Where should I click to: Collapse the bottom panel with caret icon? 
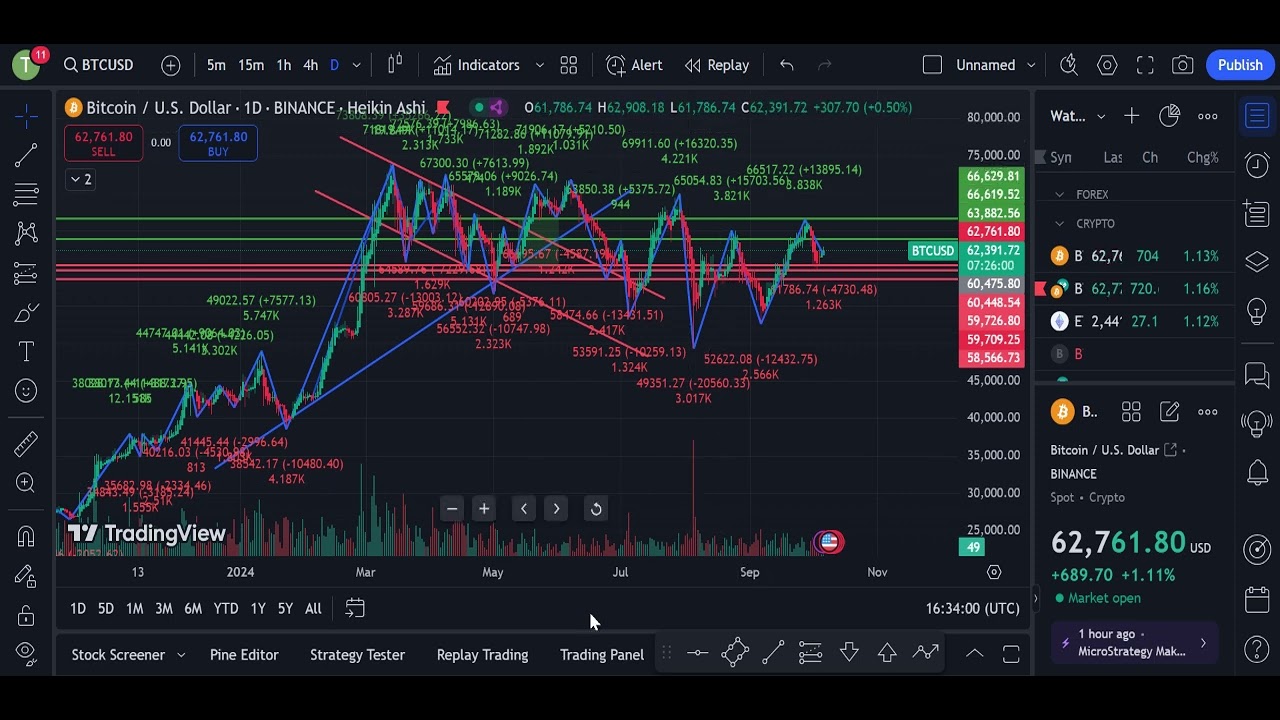pyautogui.click(x=974, y=654)
